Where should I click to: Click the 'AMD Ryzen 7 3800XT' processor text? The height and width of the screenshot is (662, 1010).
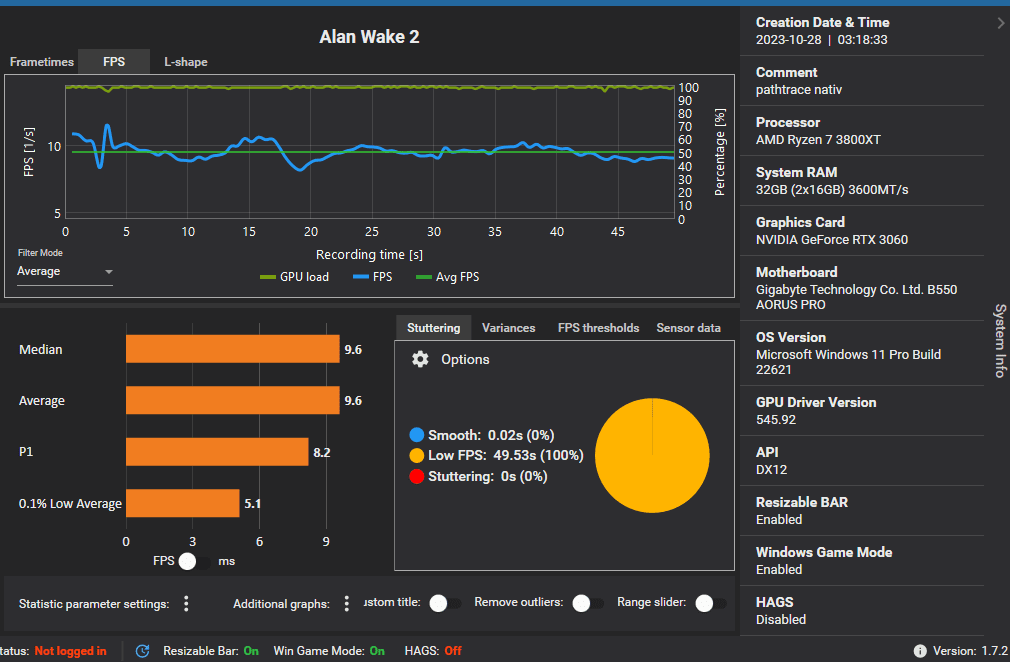click(x=818, y=140)
